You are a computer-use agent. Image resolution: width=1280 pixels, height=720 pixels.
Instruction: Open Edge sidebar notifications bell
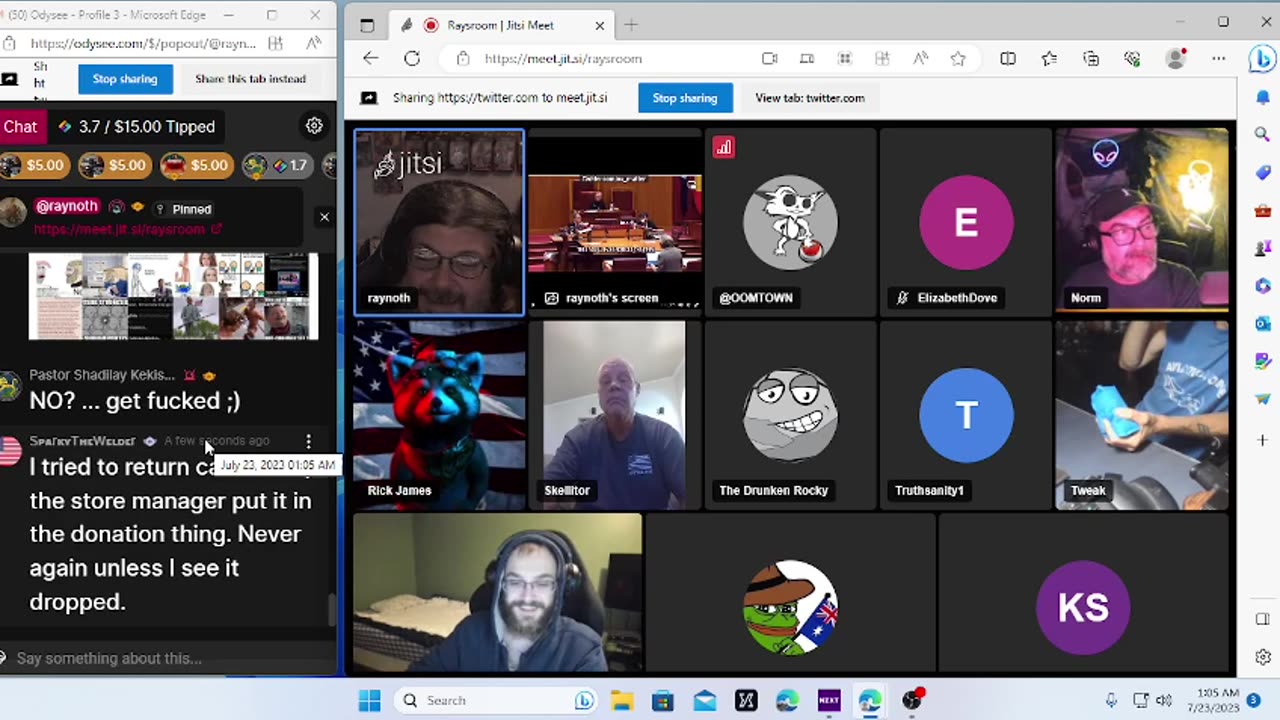1262,98
